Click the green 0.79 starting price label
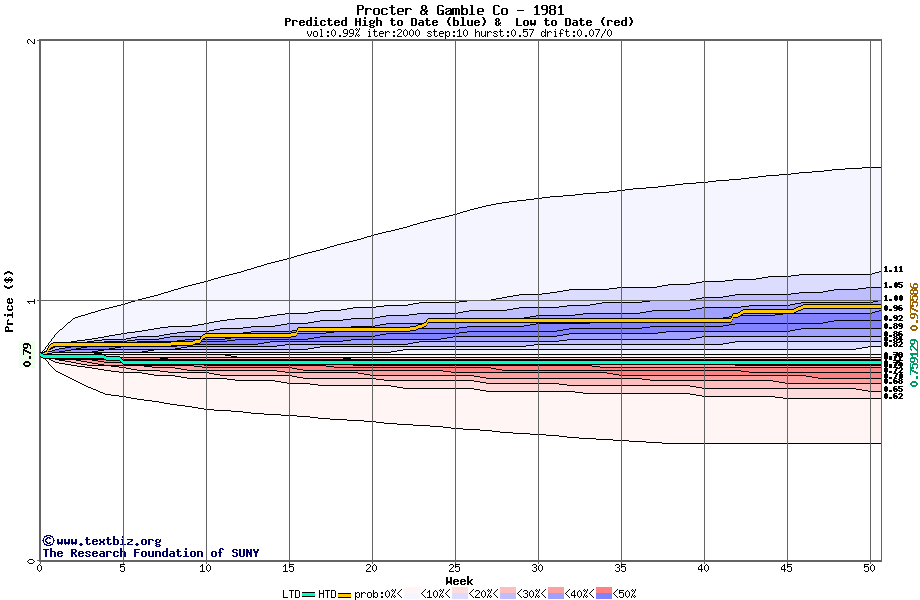Screen dimensions: 920x600 point(27,355)
